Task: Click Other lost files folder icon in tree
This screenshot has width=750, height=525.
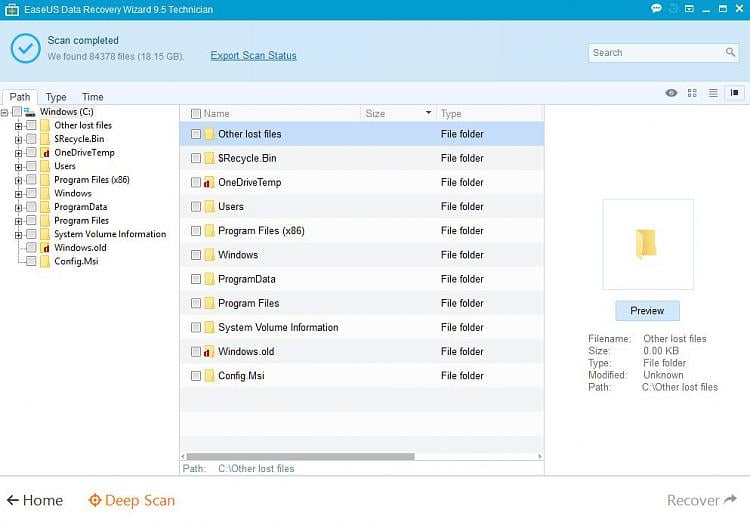Action: pyautogui.click(x=45, y=125)
